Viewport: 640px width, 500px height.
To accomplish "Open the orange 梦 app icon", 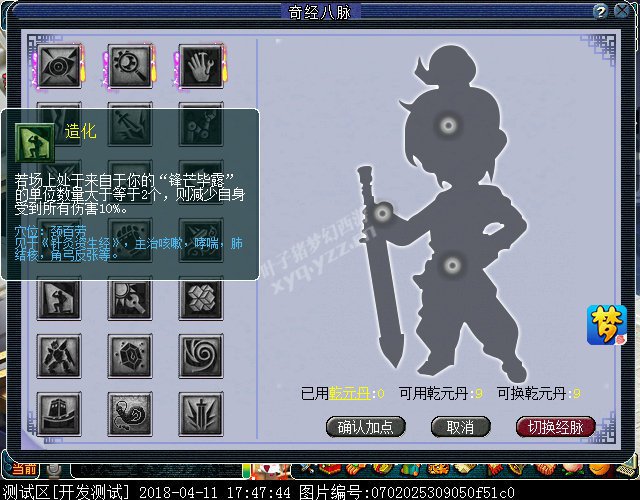I will pyautogui.click(x=607, y=325).
